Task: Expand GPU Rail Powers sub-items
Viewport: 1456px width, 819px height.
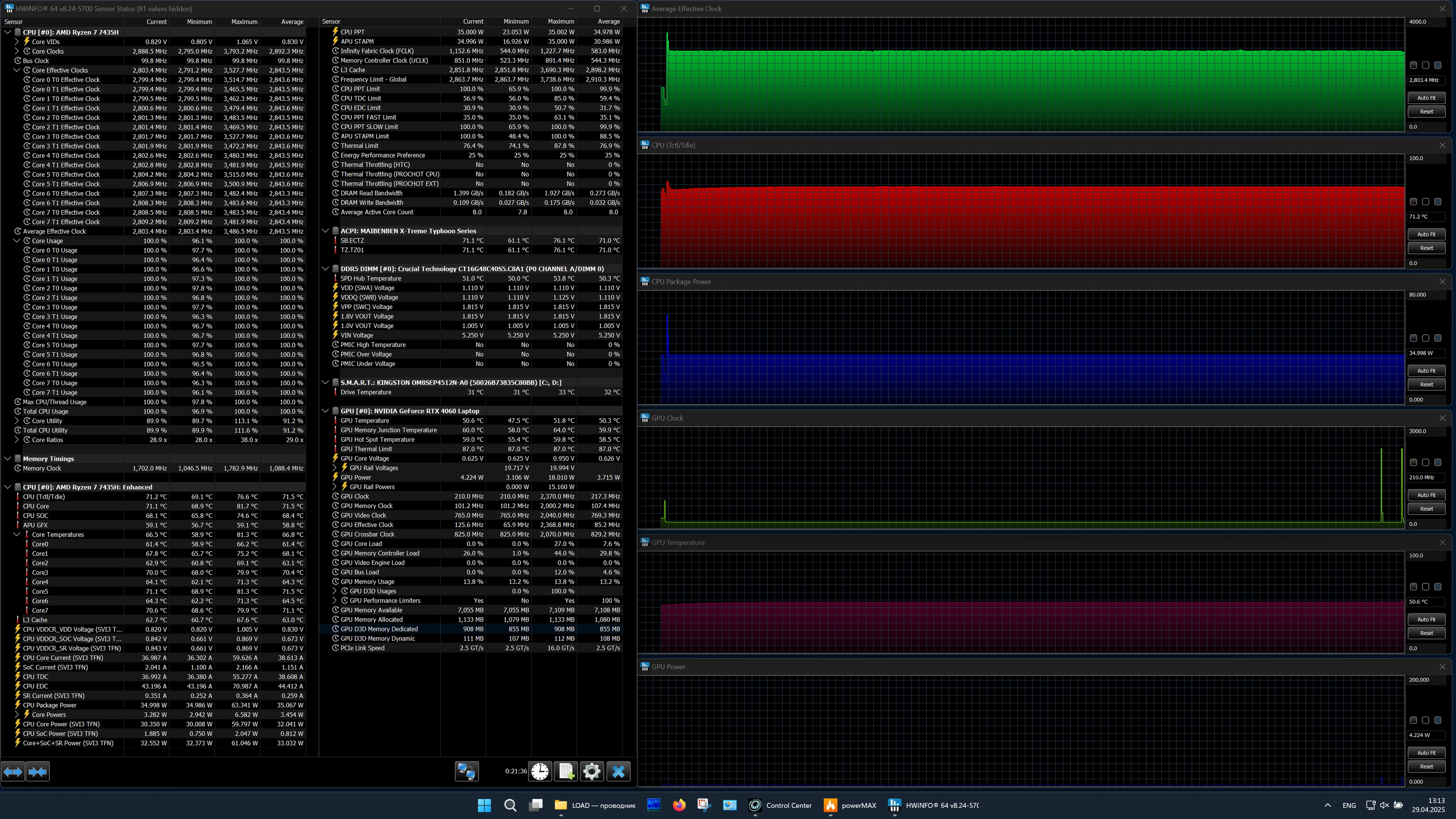Action: click(334, 487)
